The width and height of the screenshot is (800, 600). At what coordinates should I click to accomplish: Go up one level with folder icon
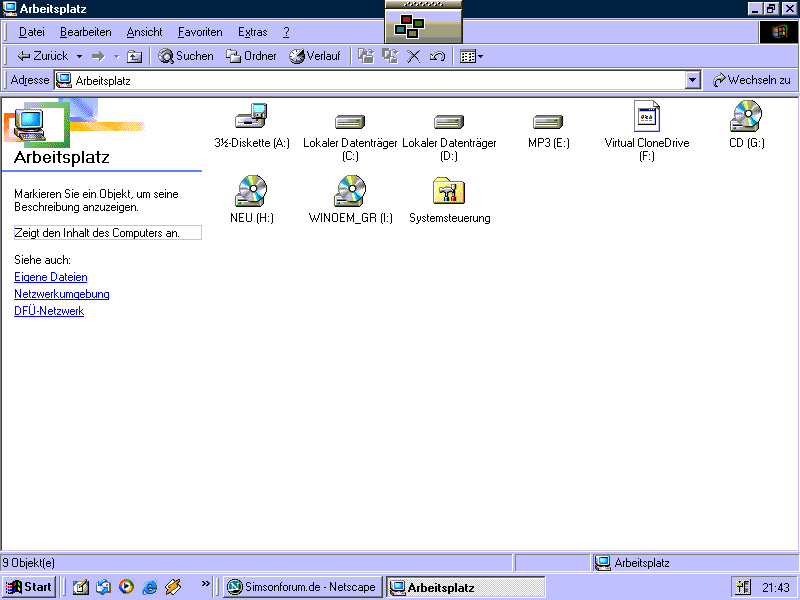click(135, 56)
